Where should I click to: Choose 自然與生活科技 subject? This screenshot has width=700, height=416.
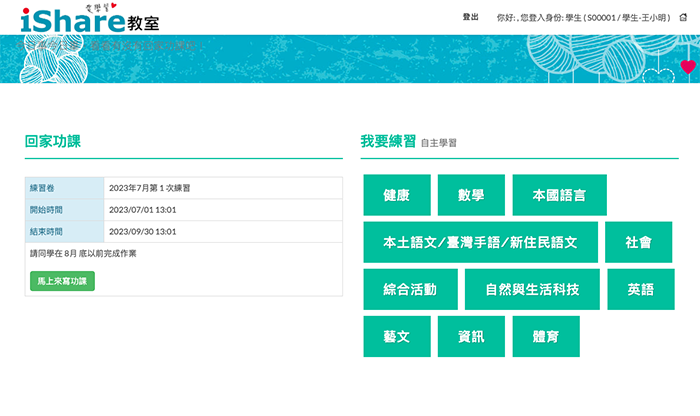[532, 289]
